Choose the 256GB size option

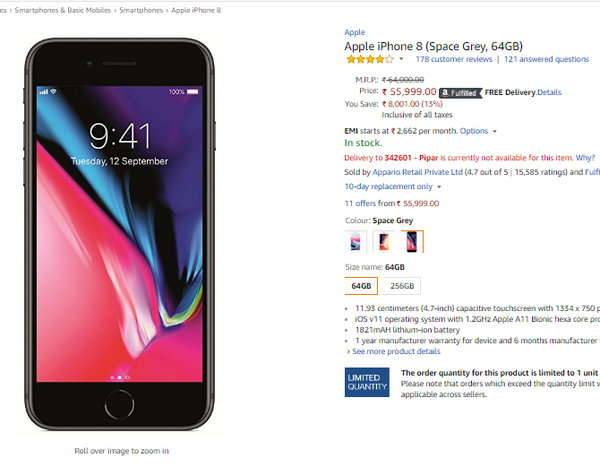pyautogui.click(x=402, y=286)
